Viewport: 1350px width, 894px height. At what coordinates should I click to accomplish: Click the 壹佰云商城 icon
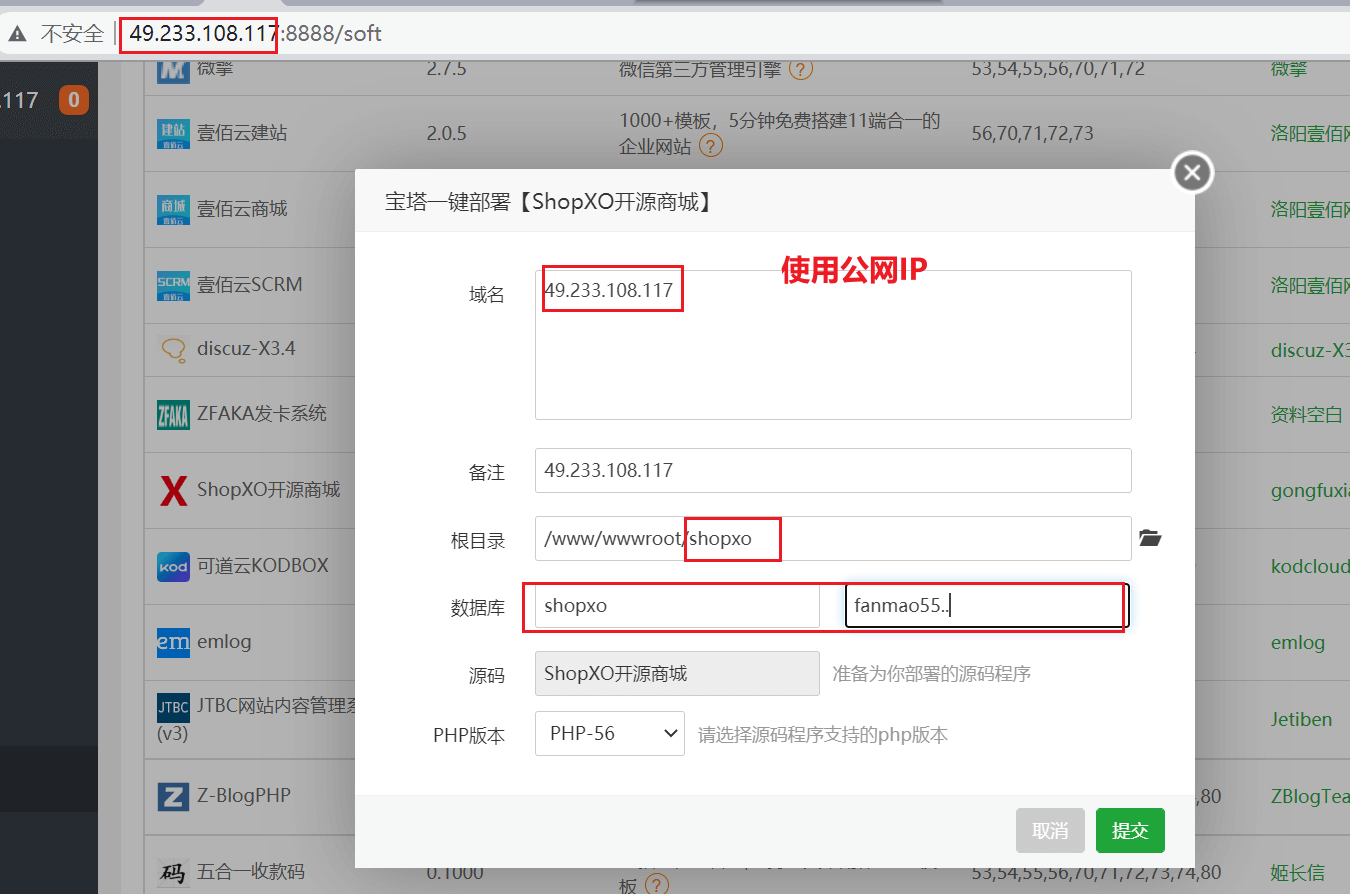coord(173,209)
